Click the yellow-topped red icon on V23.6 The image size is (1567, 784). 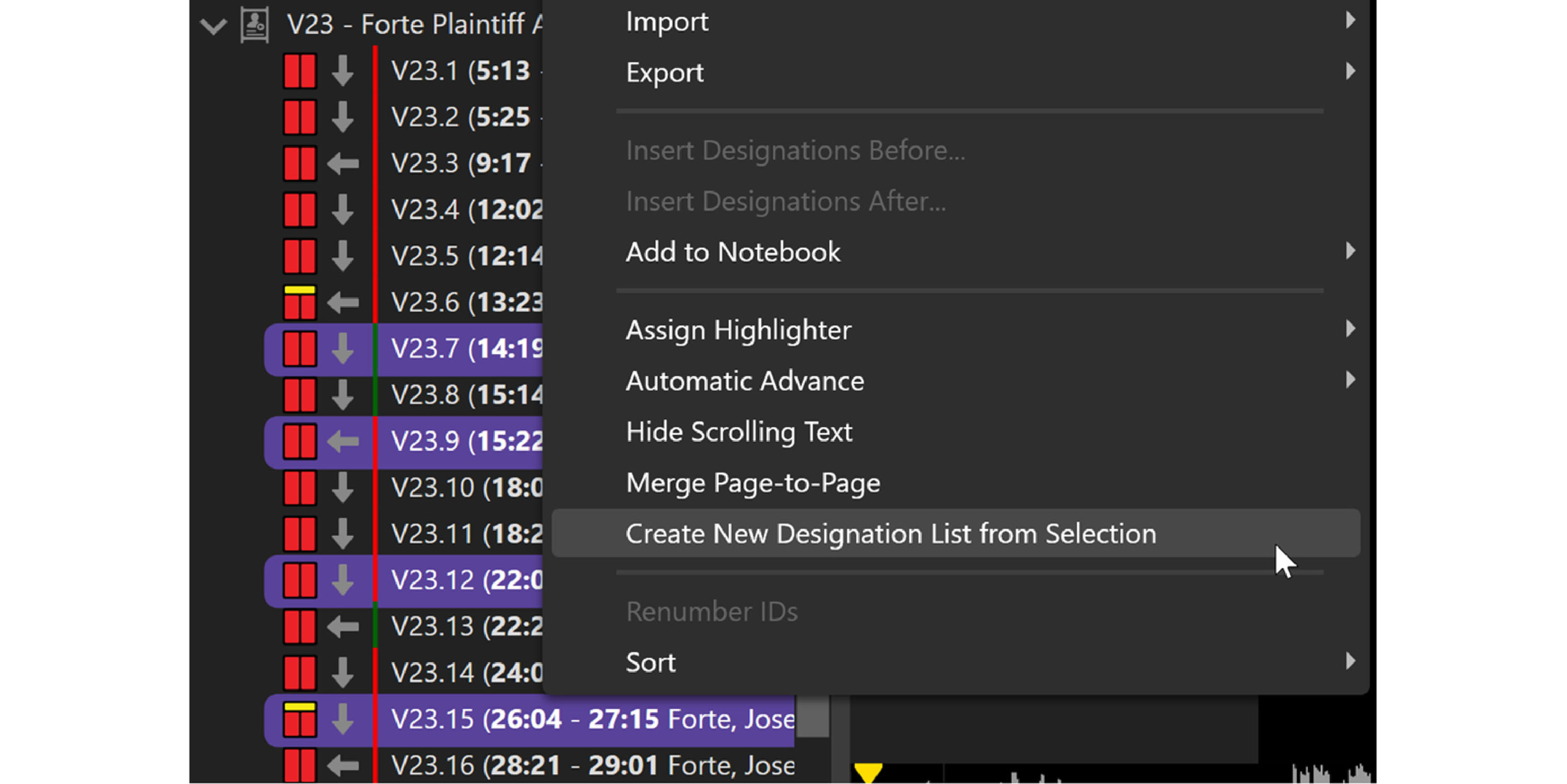pos(299,302)
